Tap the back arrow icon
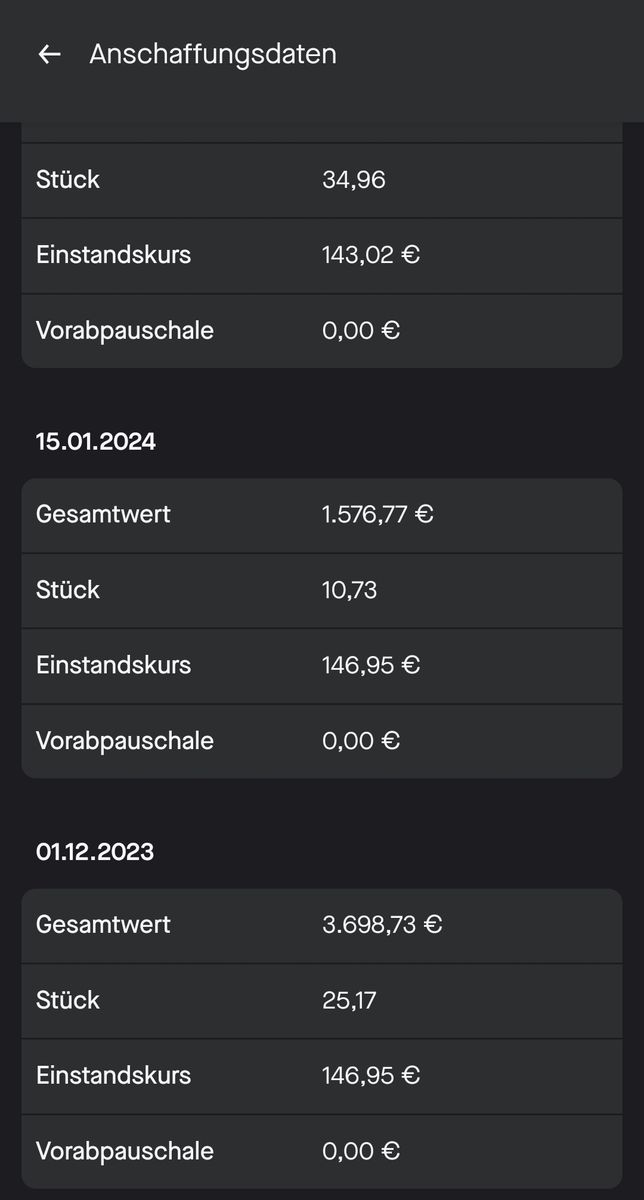644x1200 pixels. (x=49, y=54)
